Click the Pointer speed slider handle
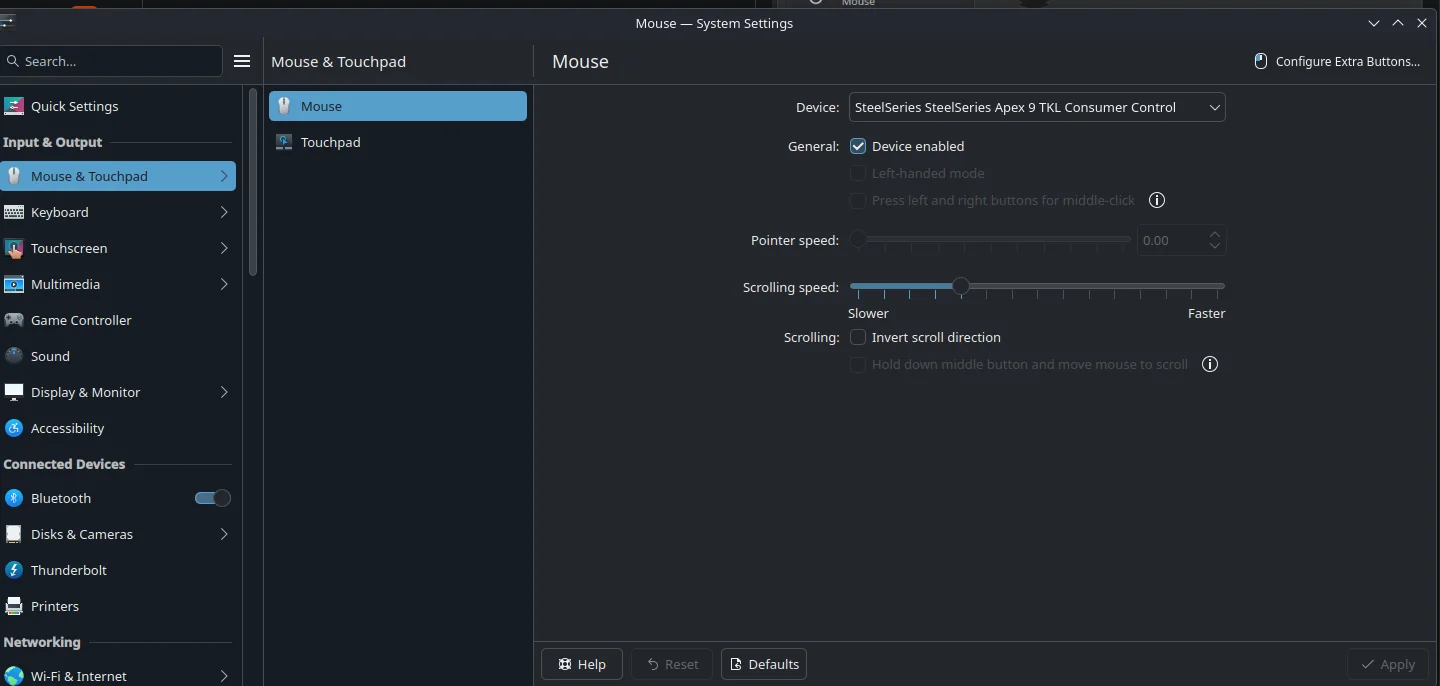Viewport: 1440px width, 686px height. (x=858, y=239)
